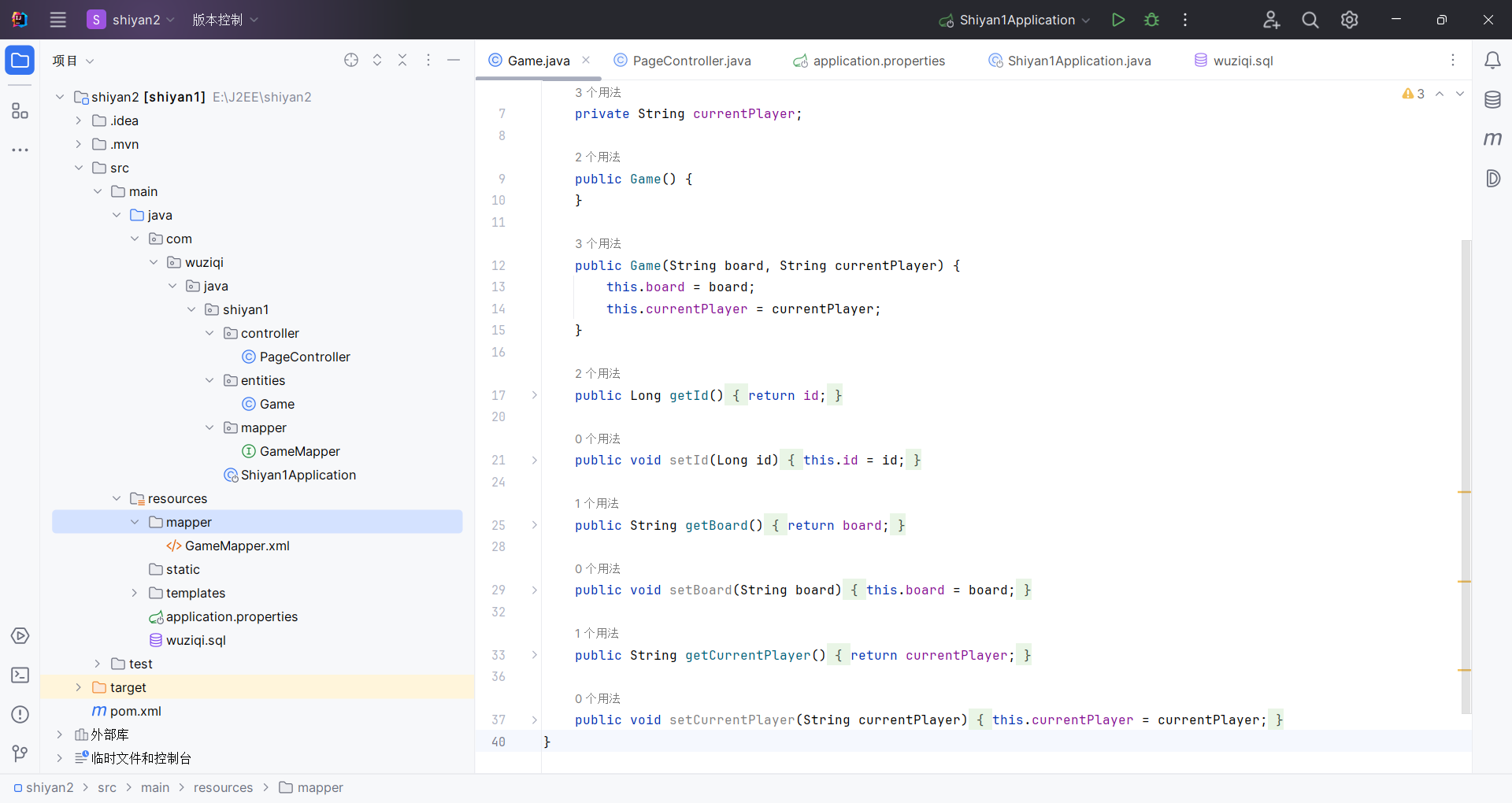Screen dimensions: 1512x803
Task: Unfold the setBoard method at line 29
Action: [534, 590]
